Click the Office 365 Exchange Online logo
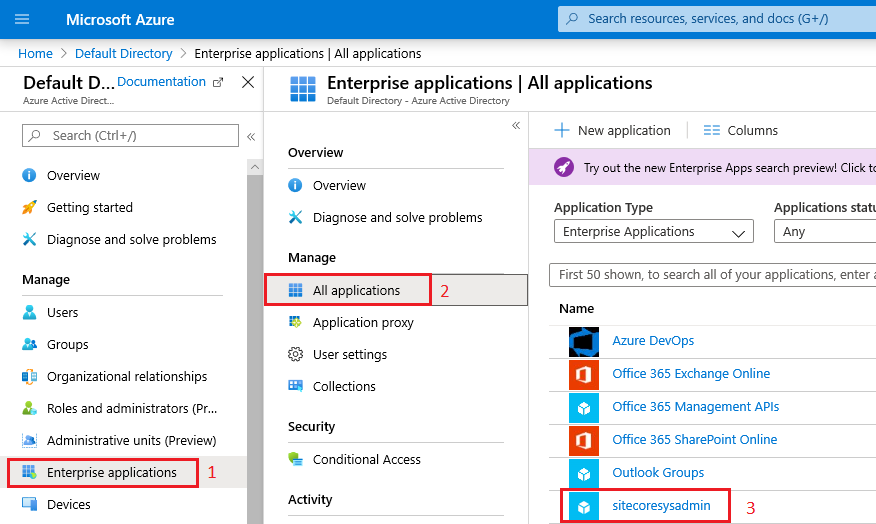The height and width of the screenshot is (524, 876). (x=584, y=374)
